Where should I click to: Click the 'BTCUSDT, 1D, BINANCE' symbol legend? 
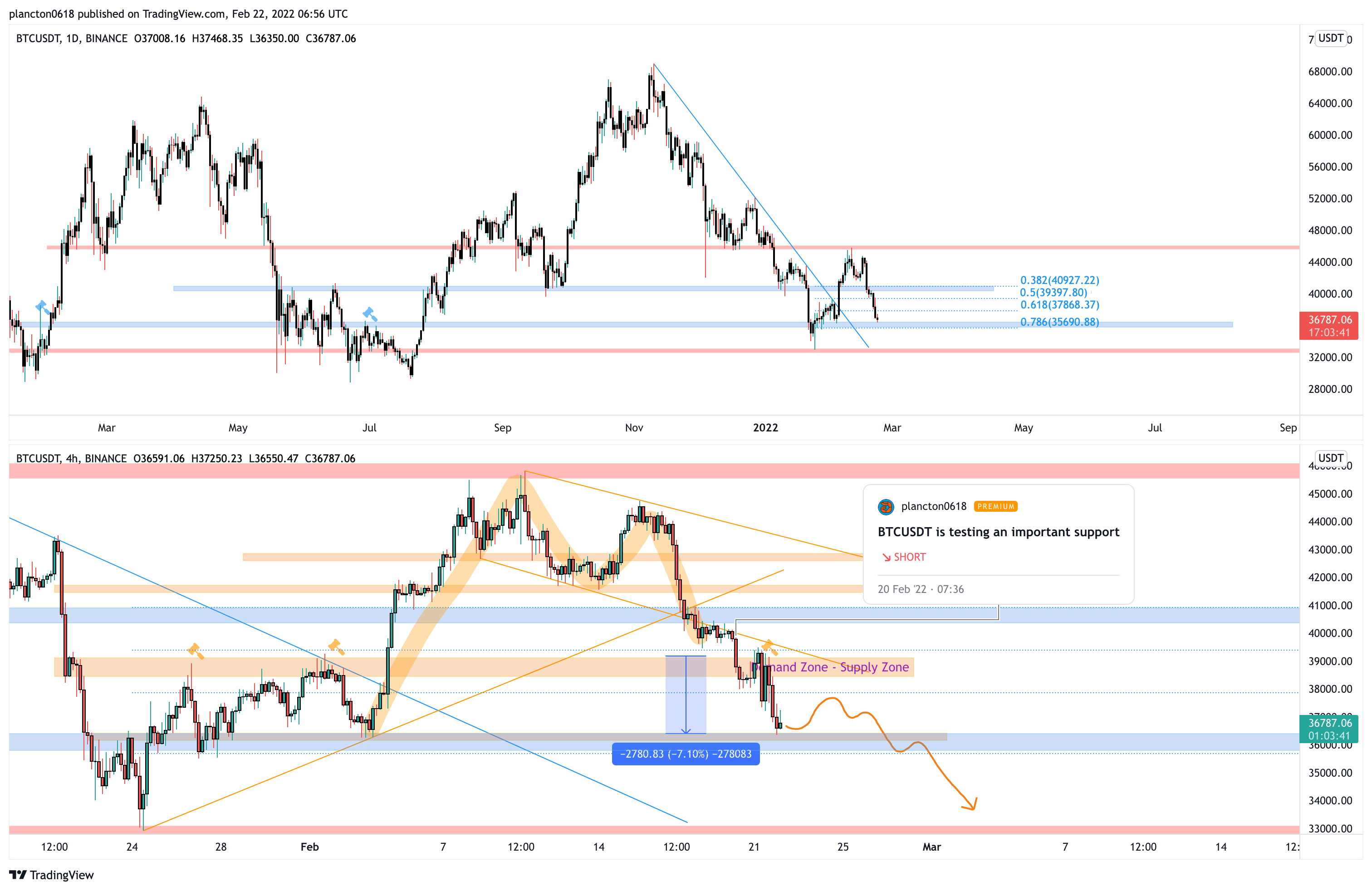(x=72, y=39)
